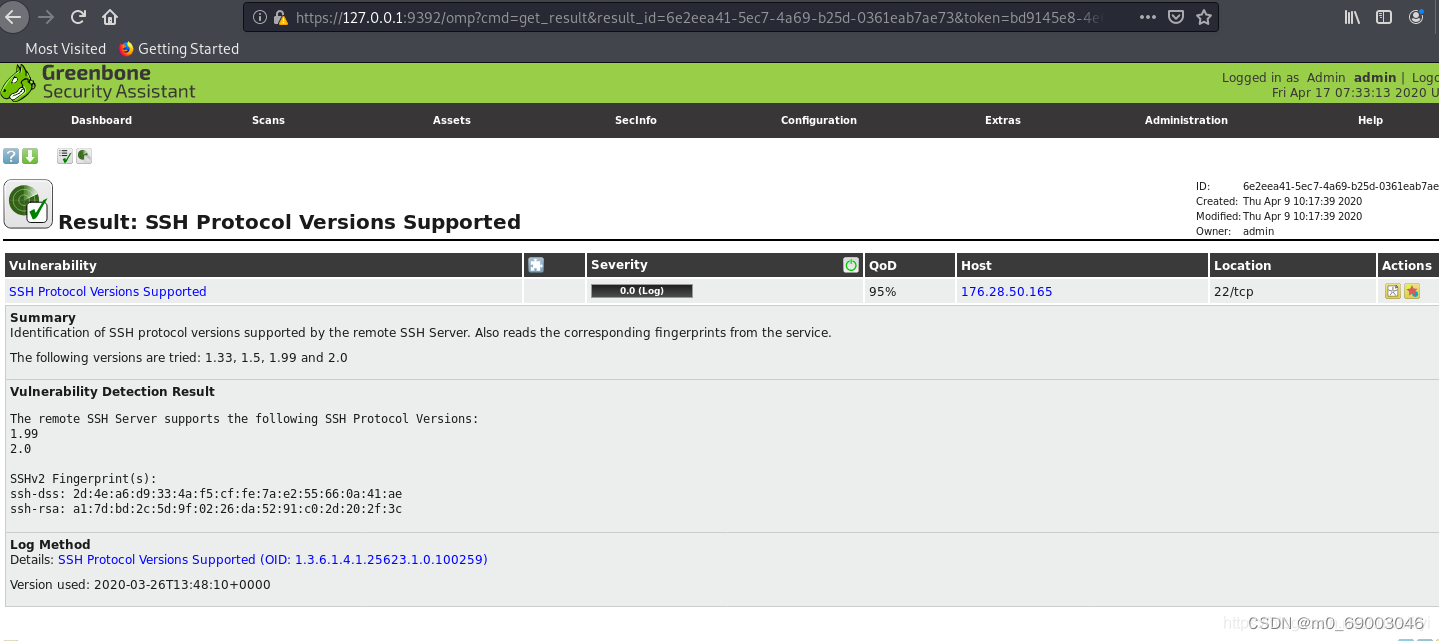Open the Administration menu
This screenshot has width=1439, height=641.
[1186, 120]
